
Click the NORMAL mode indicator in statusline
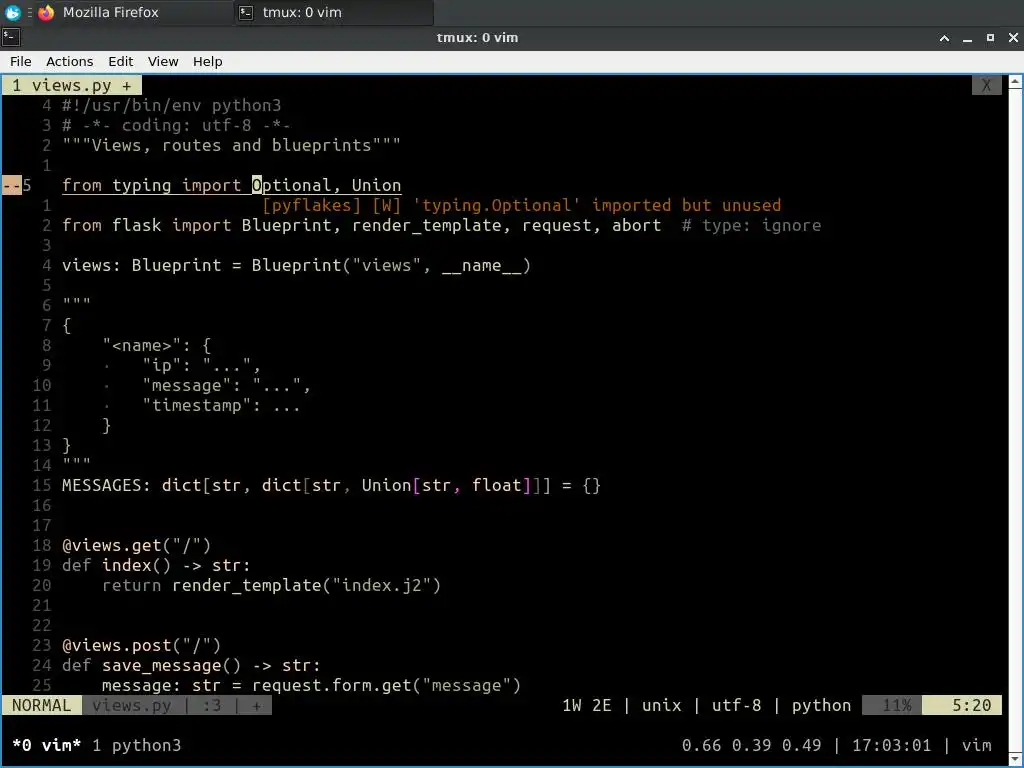click(42, 705)
